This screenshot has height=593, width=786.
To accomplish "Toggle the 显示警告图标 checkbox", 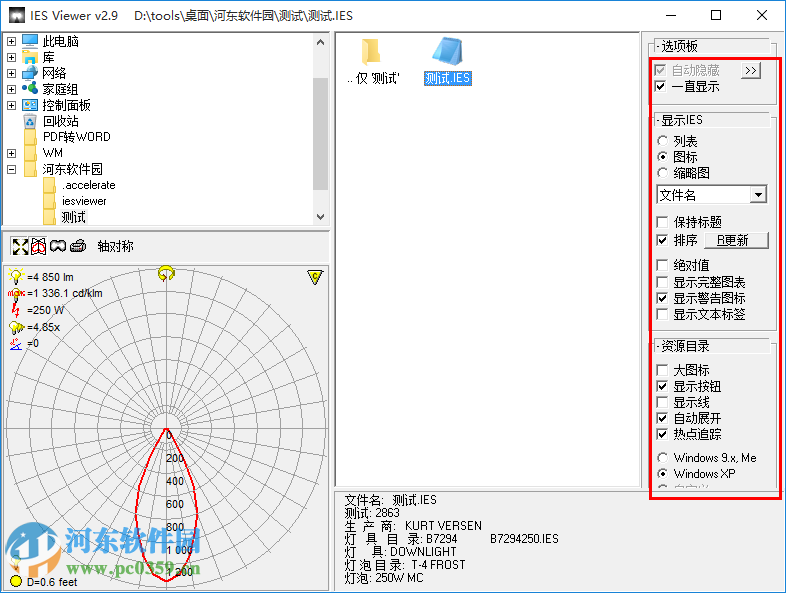I will 662,298.
